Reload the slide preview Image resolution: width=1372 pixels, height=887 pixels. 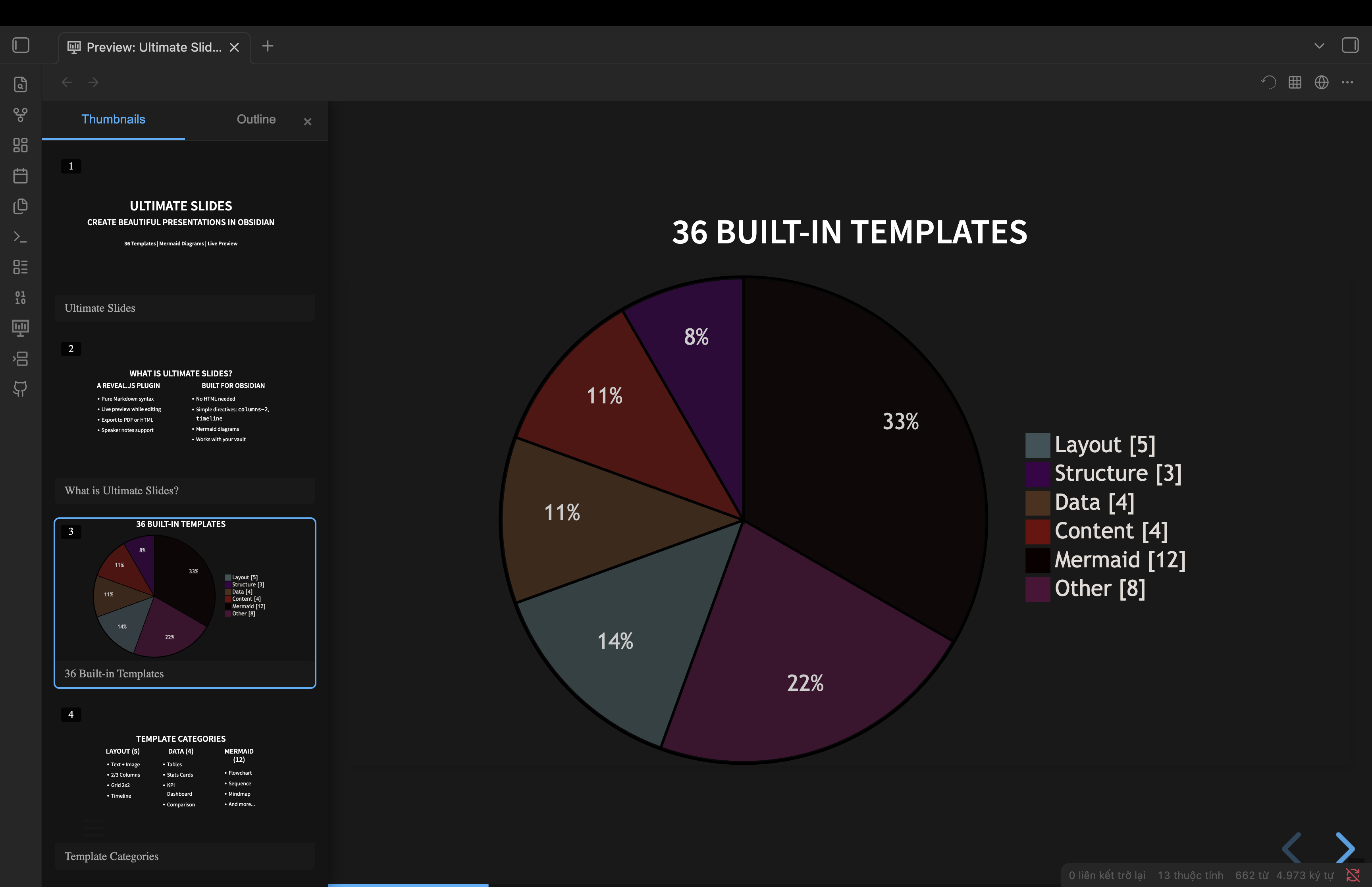(x=1268, y=82)
